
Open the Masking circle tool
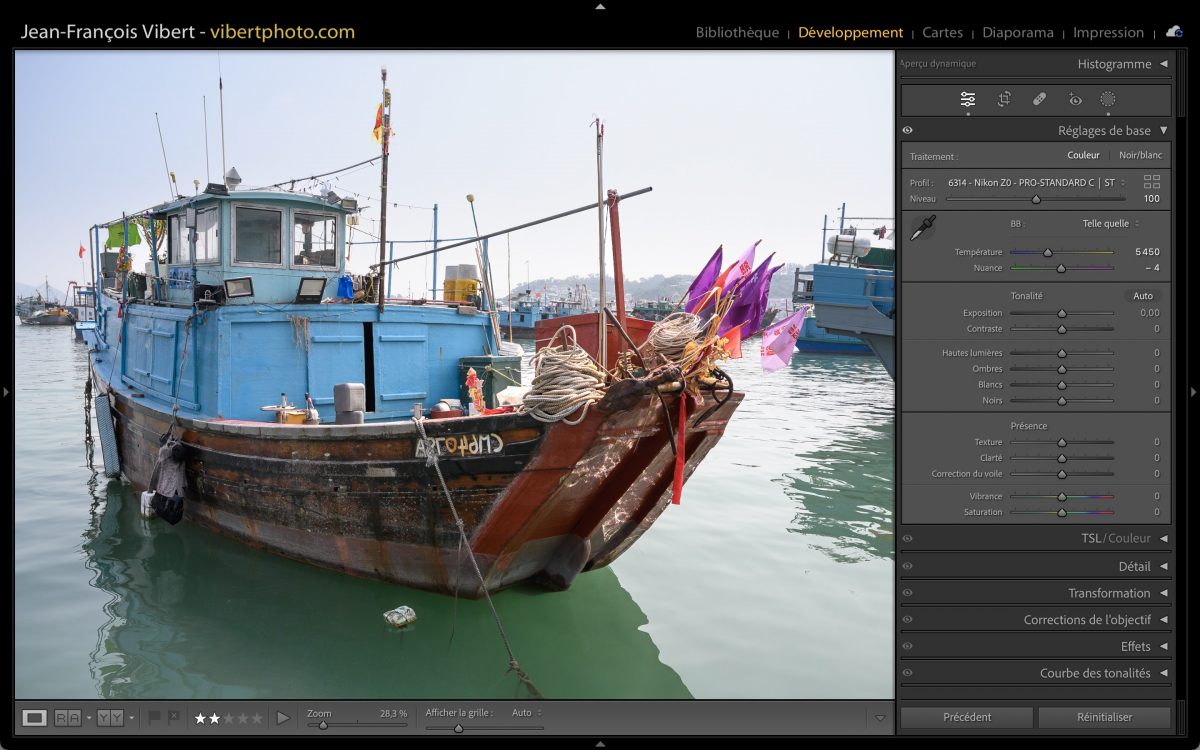click(x=1108, y=99)
